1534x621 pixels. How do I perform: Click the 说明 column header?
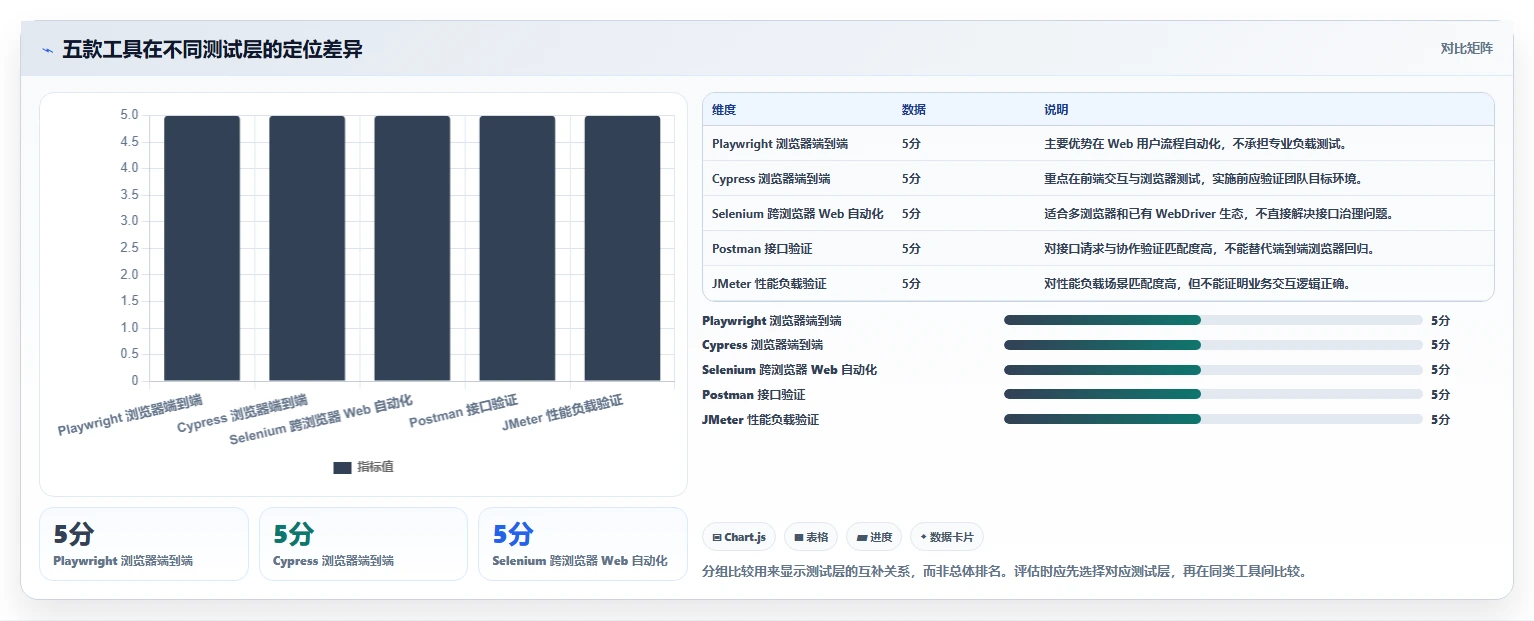click(1056, 110)
